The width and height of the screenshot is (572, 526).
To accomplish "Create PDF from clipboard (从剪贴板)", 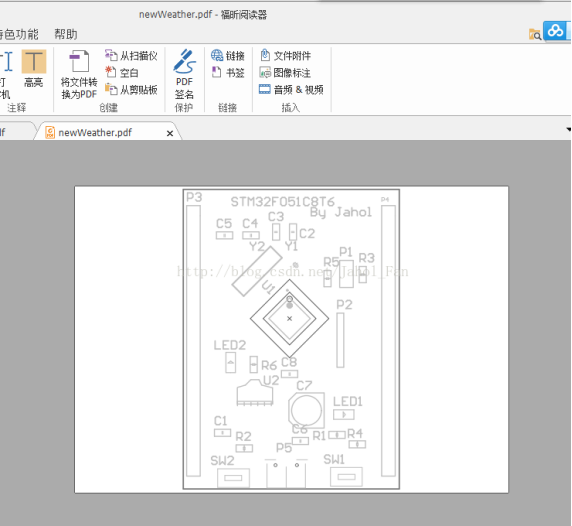I will coord(131,89).
